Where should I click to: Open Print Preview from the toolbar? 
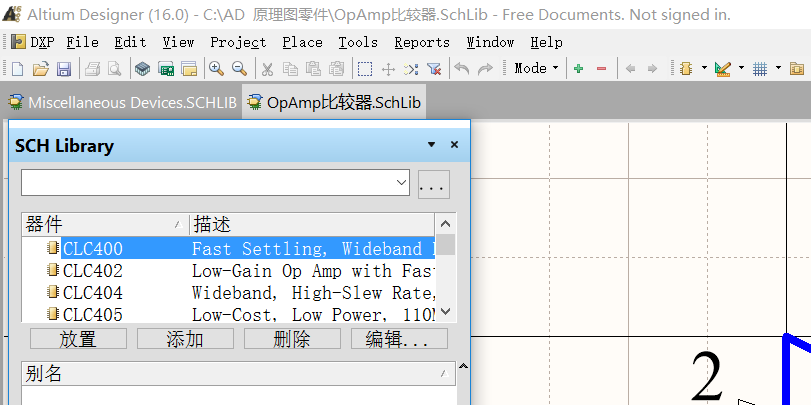pos(114,69)
